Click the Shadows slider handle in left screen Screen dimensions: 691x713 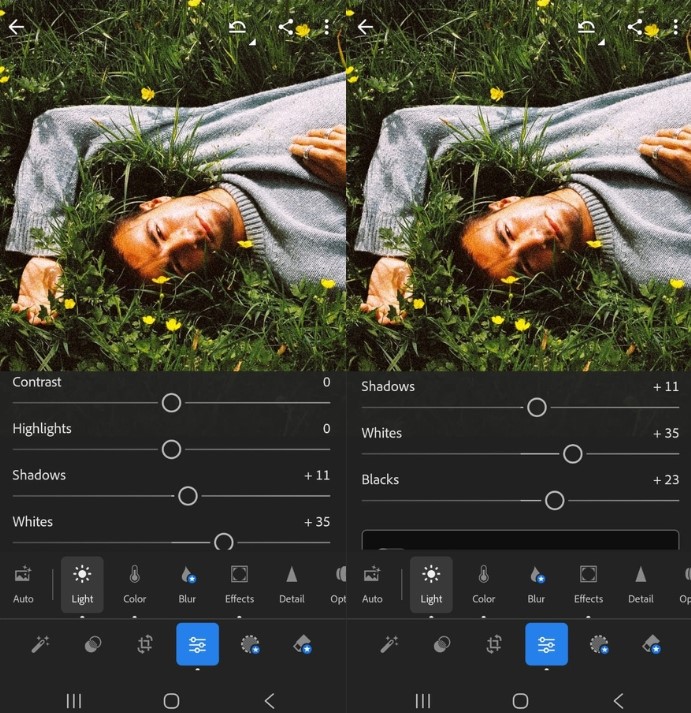click(188, 496)
